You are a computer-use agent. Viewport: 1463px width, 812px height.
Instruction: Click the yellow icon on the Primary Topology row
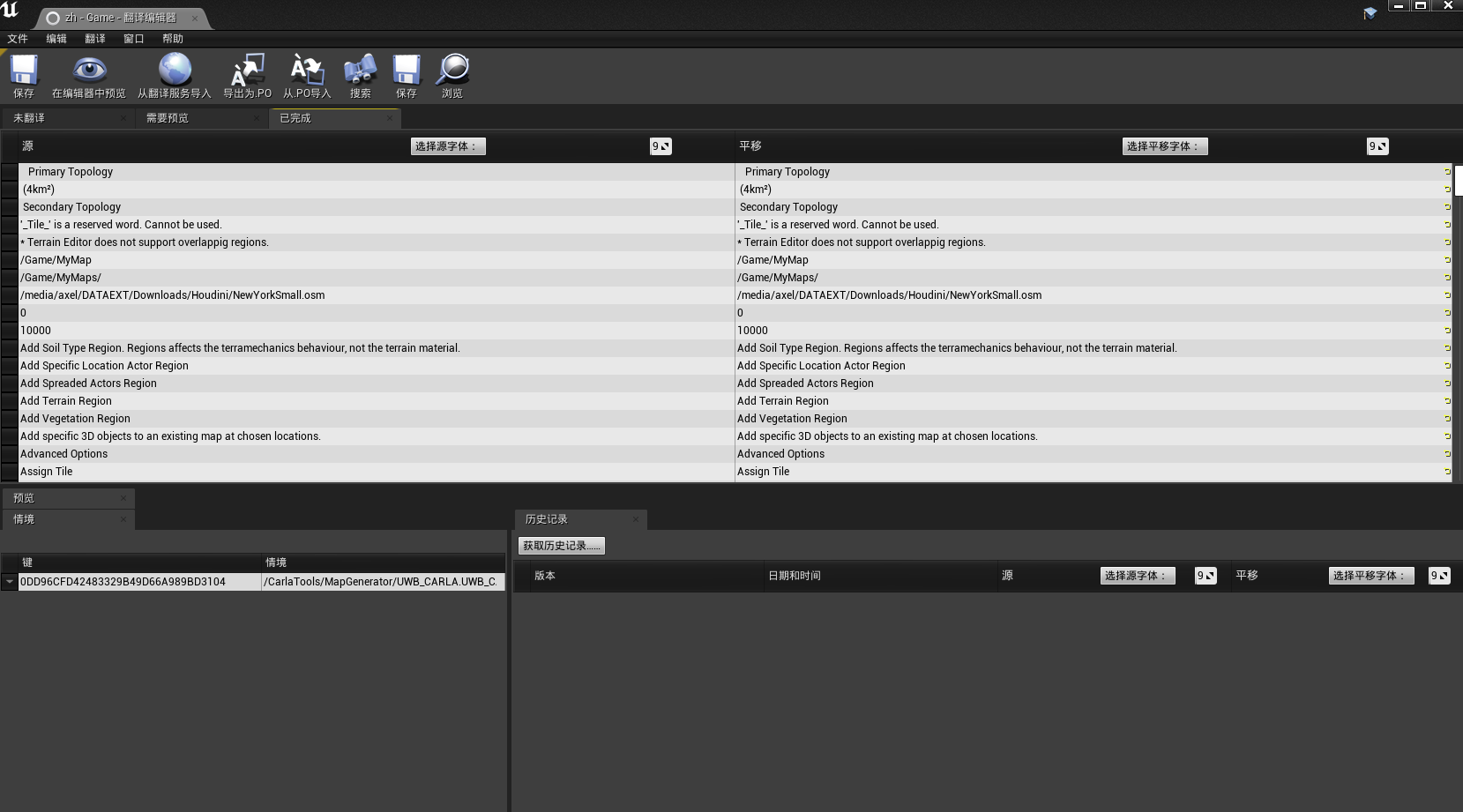[x=1447, y=172]
